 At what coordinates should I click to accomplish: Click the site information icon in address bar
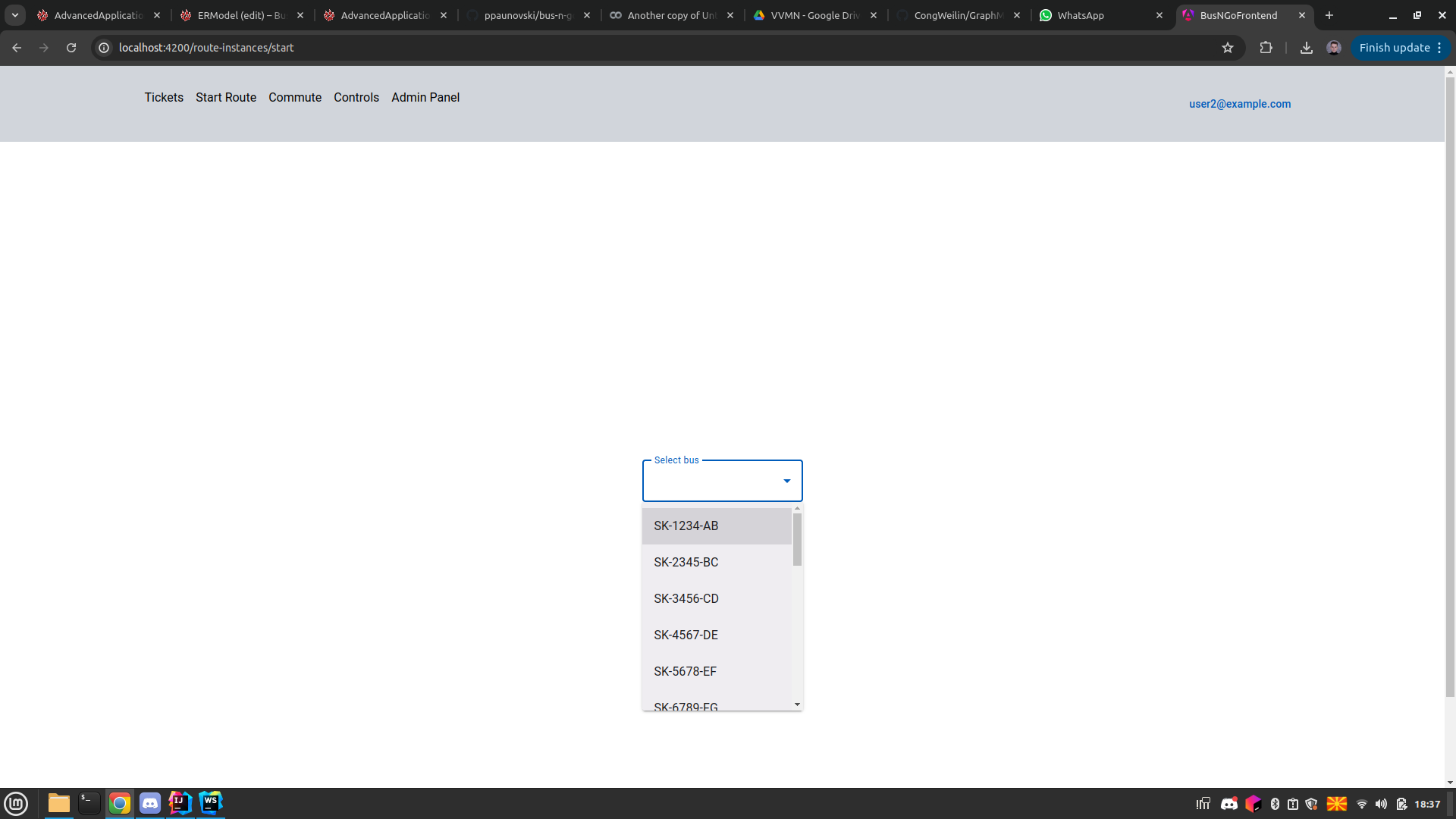tap(105, 48)
